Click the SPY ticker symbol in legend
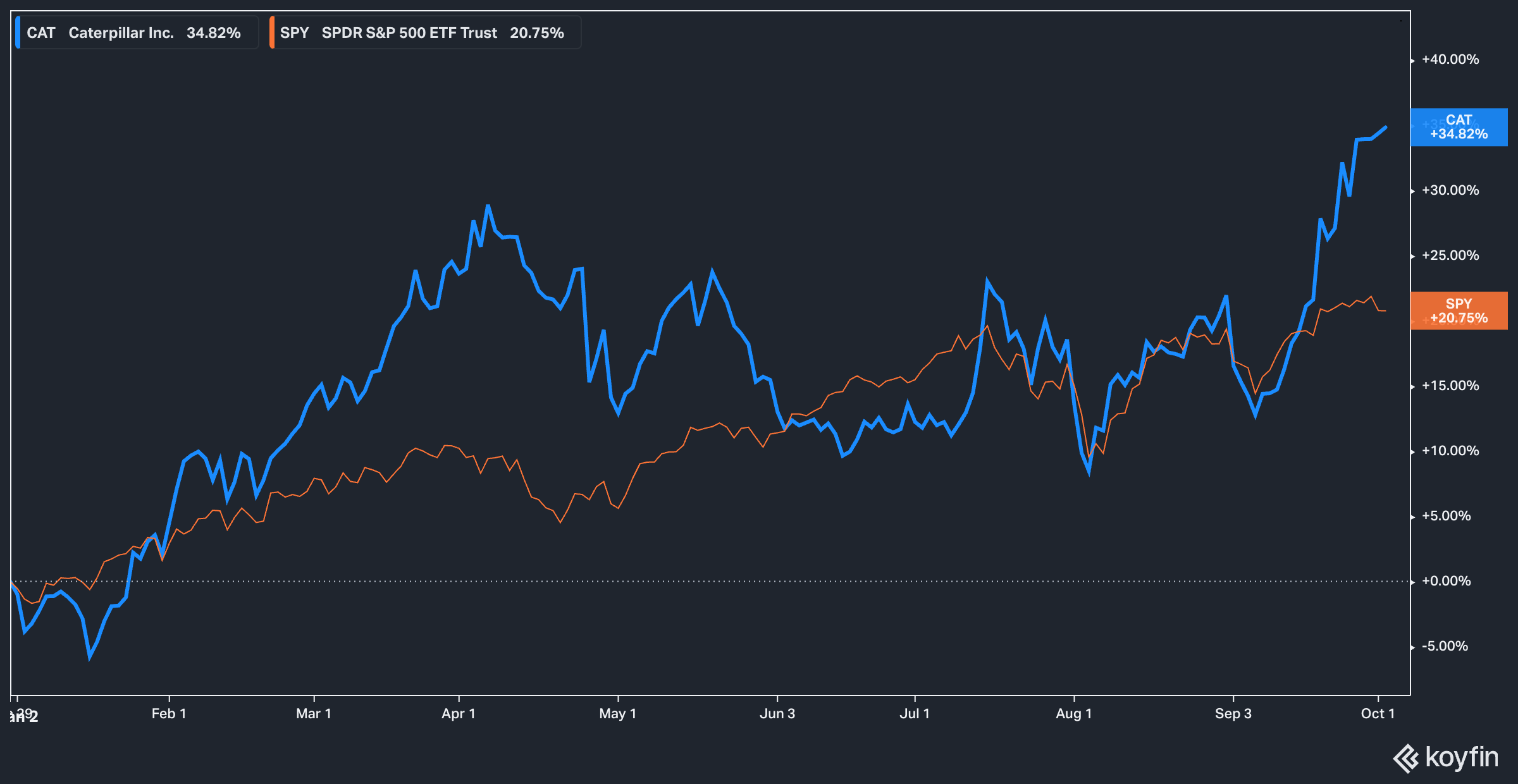 [x=295, y=33]
